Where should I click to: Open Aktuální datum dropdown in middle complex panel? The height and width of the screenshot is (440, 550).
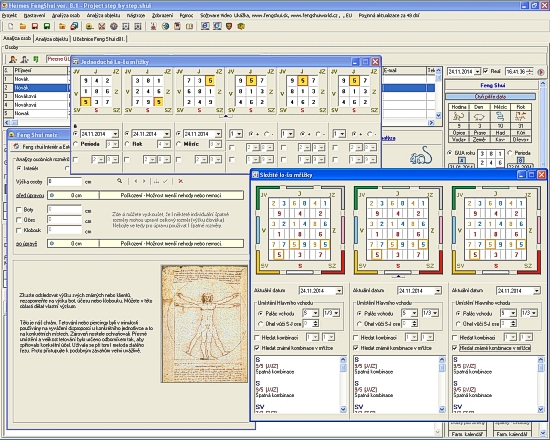point(438,291)
